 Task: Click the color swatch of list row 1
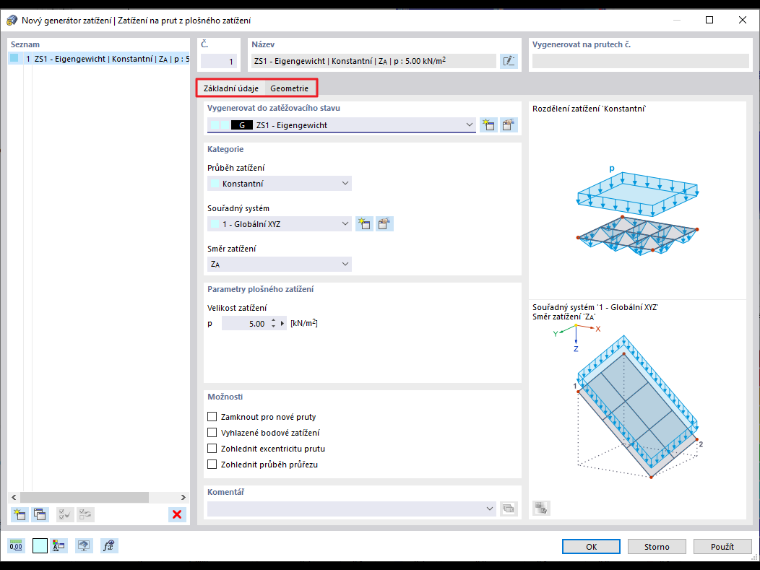coord(14,58)
